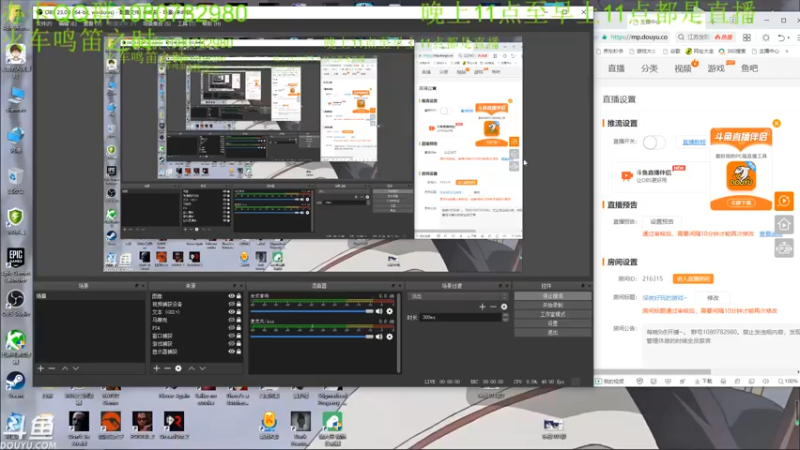
Task: Click the 直播教程 link
Action: point(694,142)
